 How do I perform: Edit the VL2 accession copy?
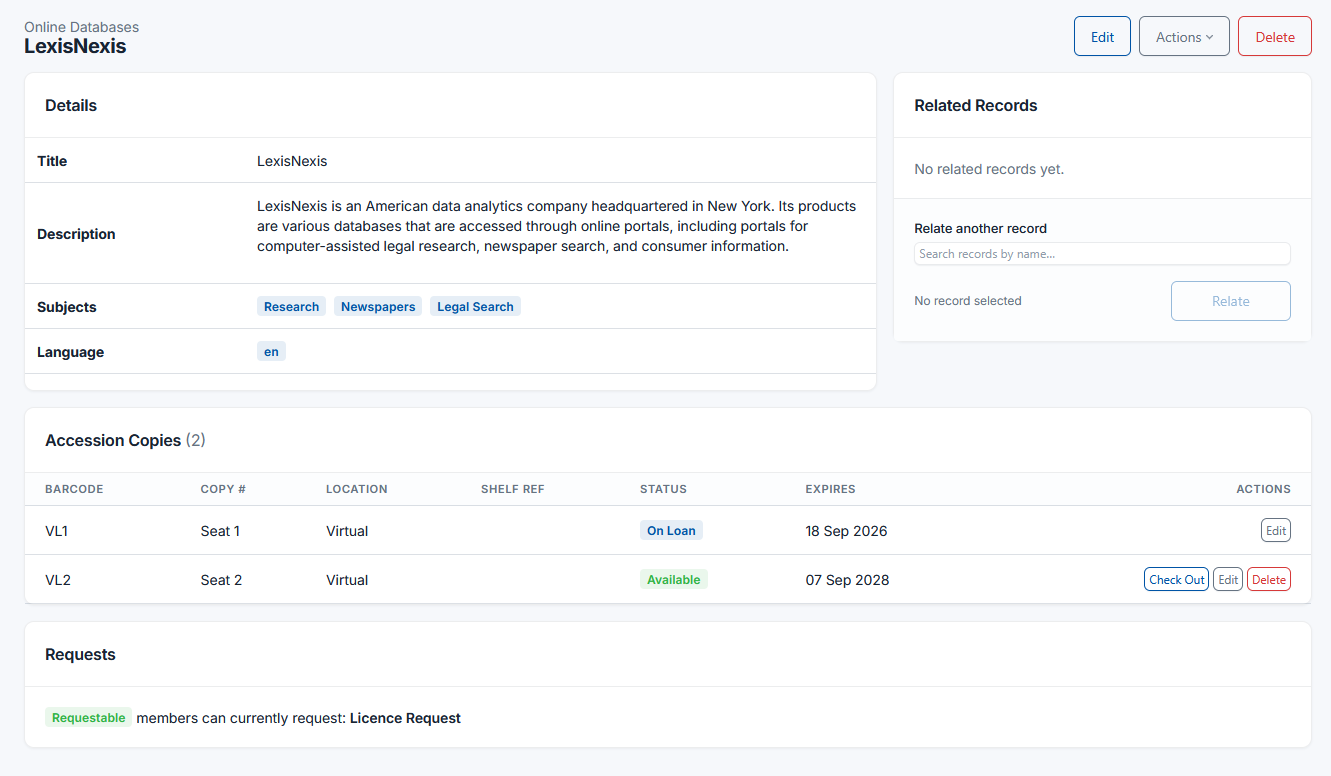1228,580
